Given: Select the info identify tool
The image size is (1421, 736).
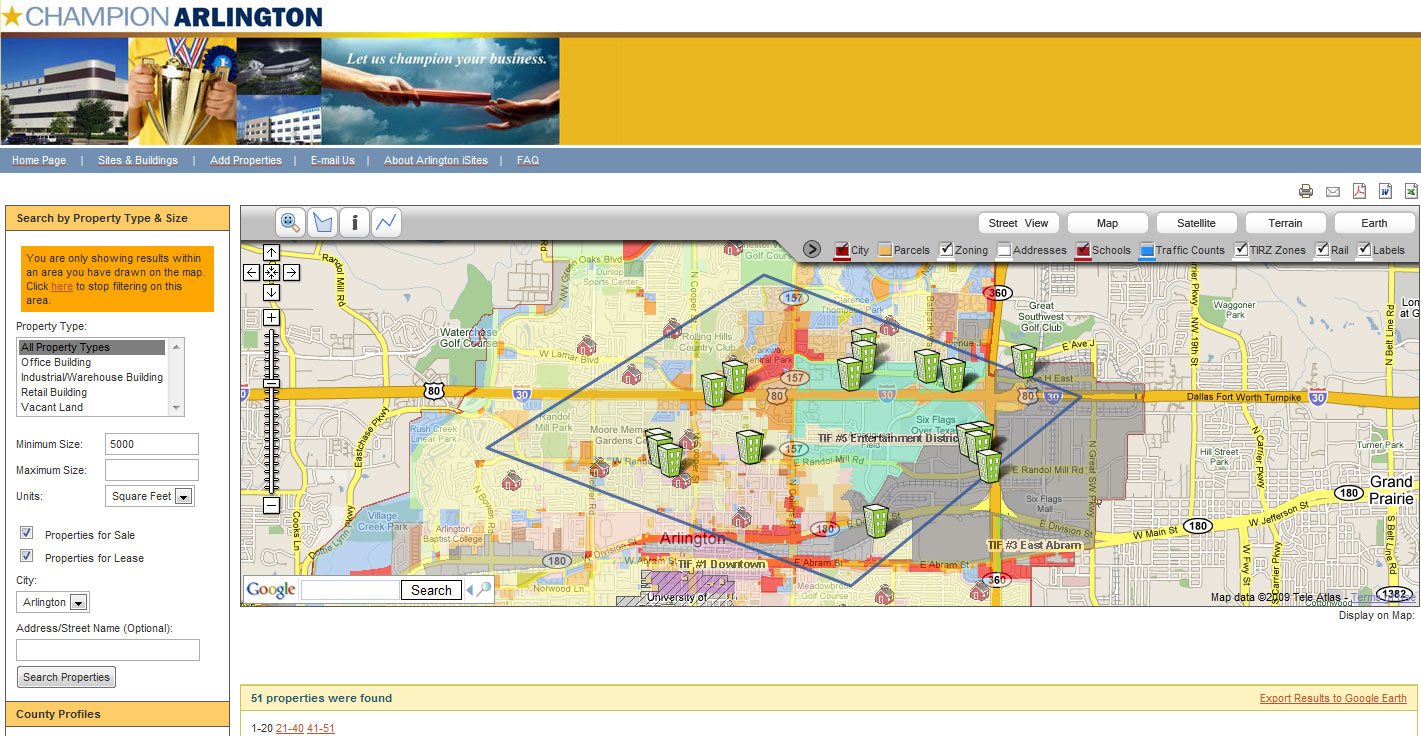Looking at the screenshot, I should click(x=354, y=222).
